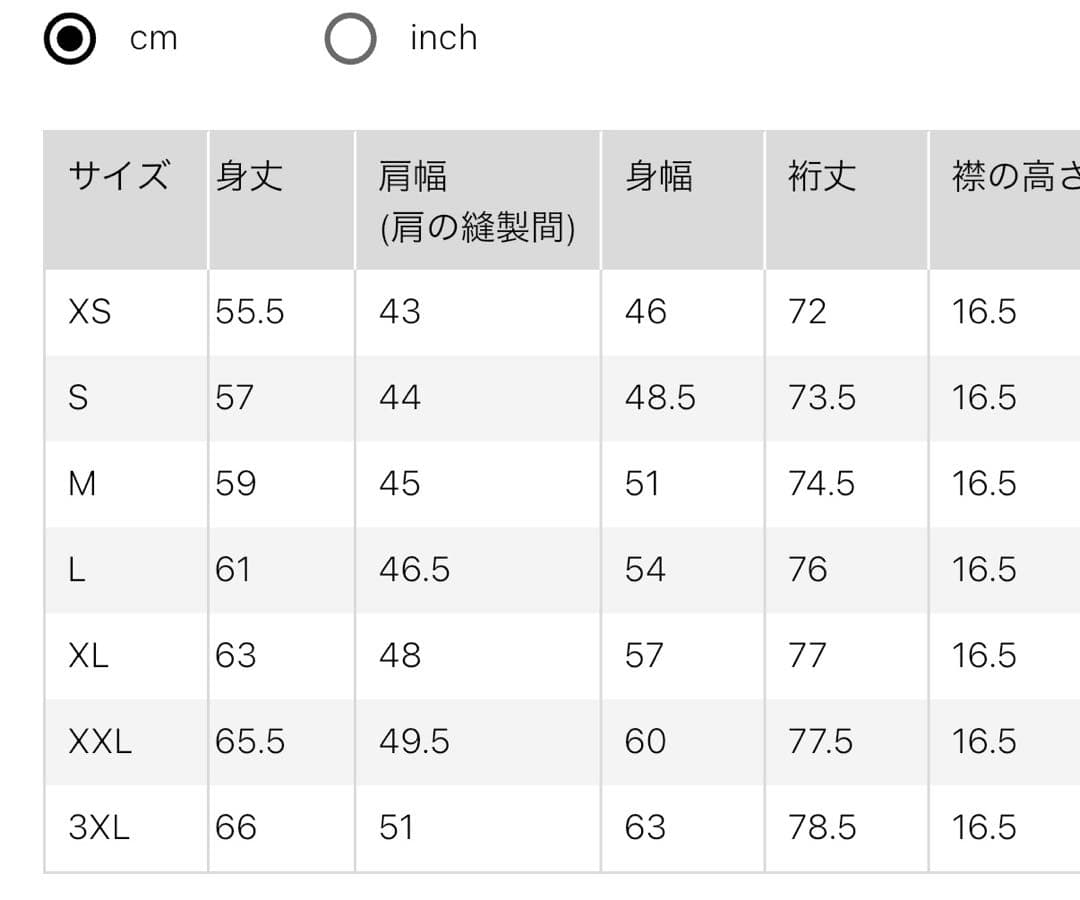Viewport: 1080px width, 900px height.
Task: Click the 身丈 column header
Action: click(249, 176)
